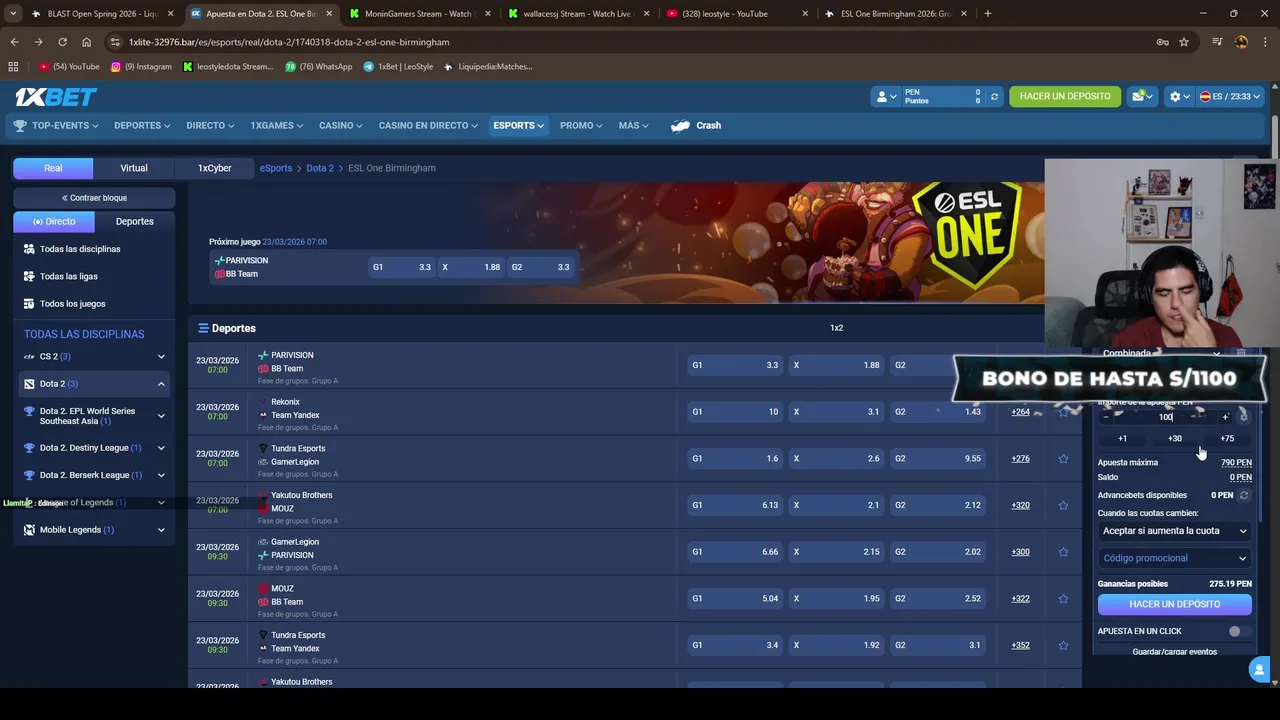The image size is (1280, 720).
Task: Open Guardar/cargar eventos link
Action: (1174, 651)
